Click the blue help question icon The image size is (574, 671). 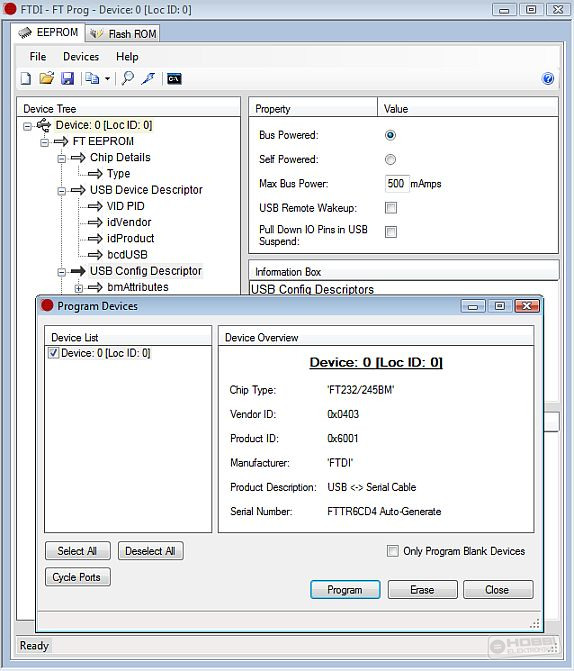click(548, 79)
